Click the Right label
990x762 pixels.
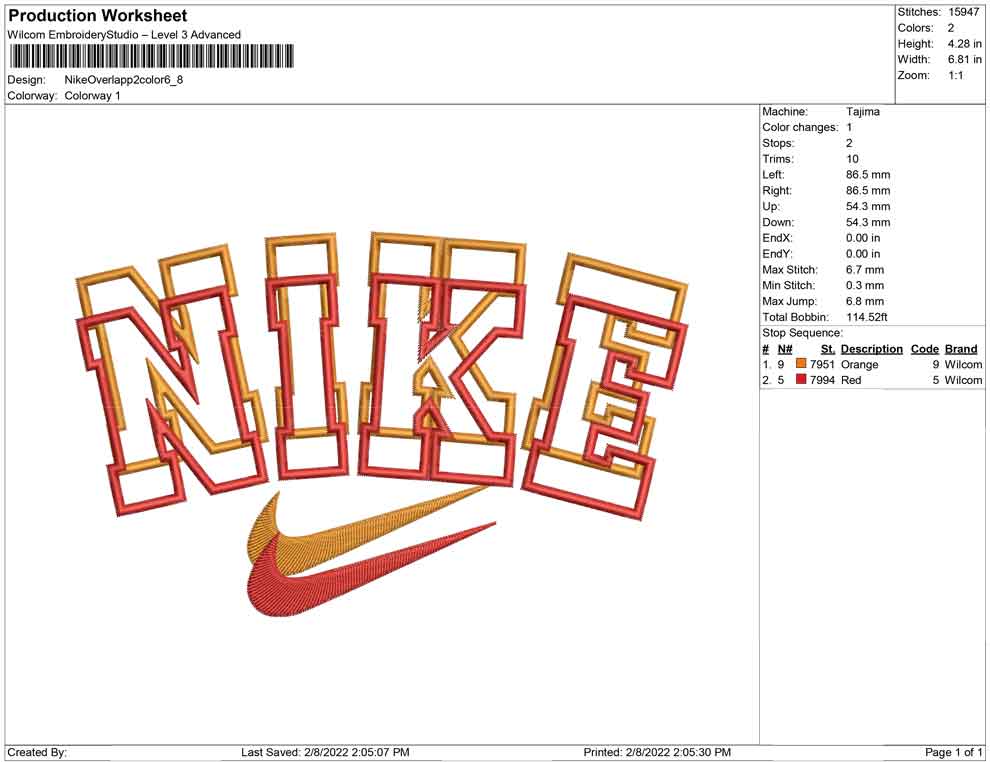pos(777,191)
